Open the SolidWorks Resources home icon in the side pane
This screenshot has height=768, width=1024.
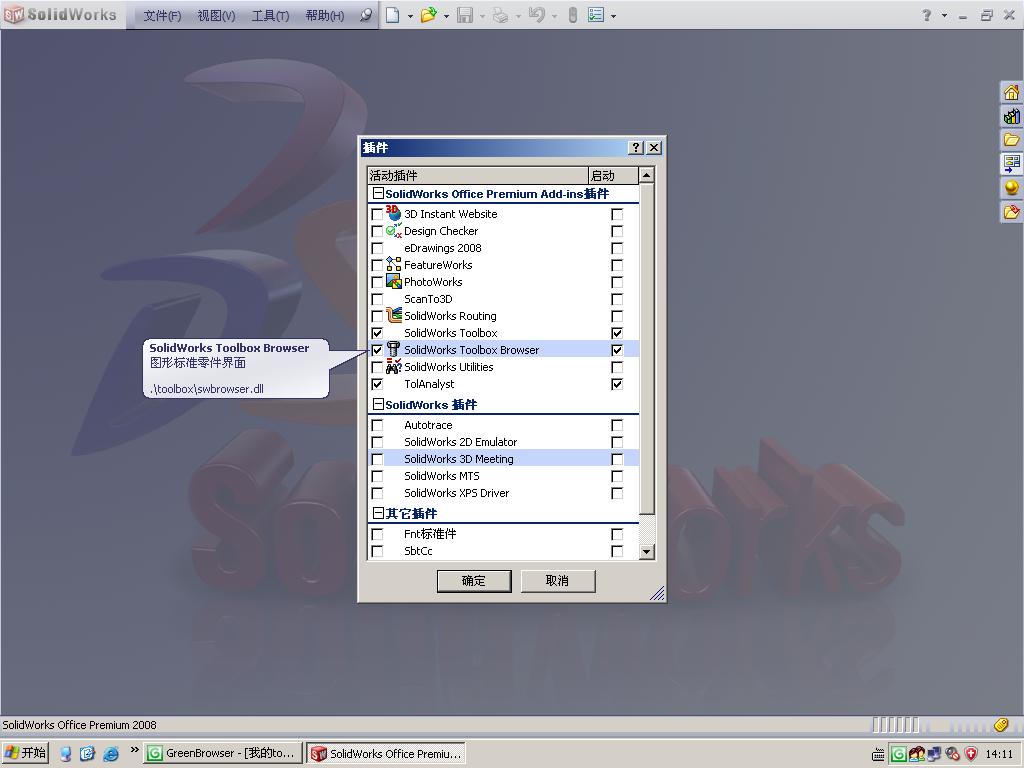tap(1012, 93)
